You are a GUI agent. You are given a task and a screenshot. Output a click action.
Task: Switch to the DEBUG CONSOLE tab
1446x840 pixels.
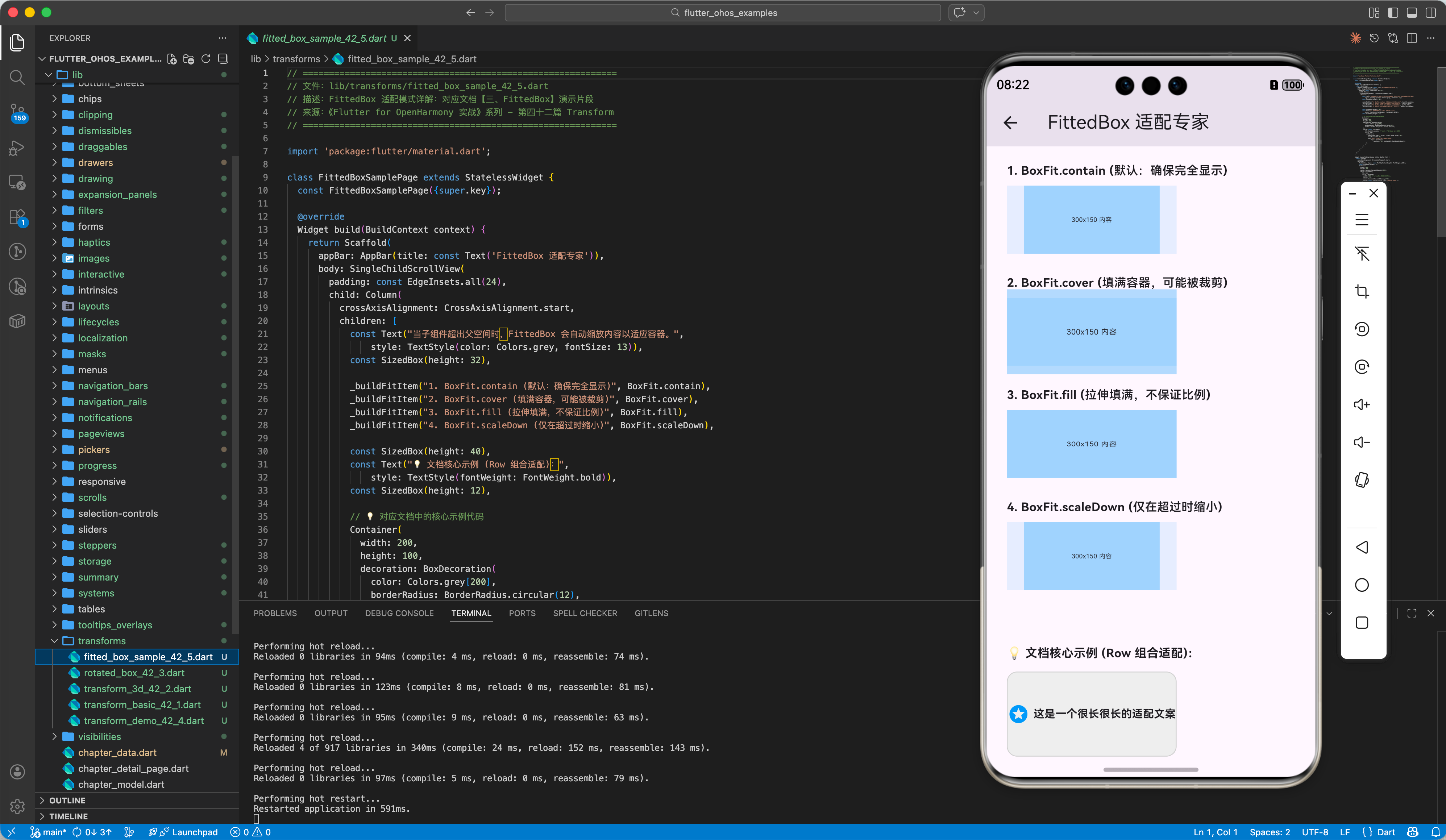tap(399, 614)
